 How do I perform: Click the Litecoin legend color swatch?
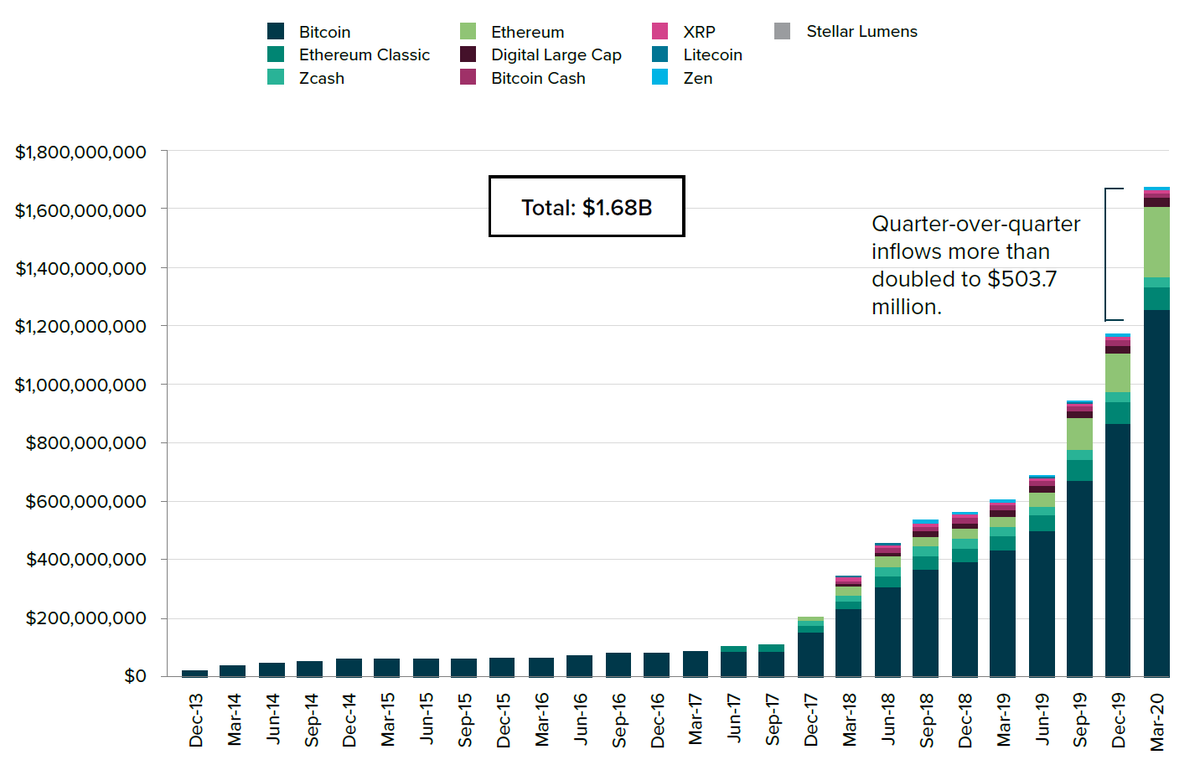(660, 55)
